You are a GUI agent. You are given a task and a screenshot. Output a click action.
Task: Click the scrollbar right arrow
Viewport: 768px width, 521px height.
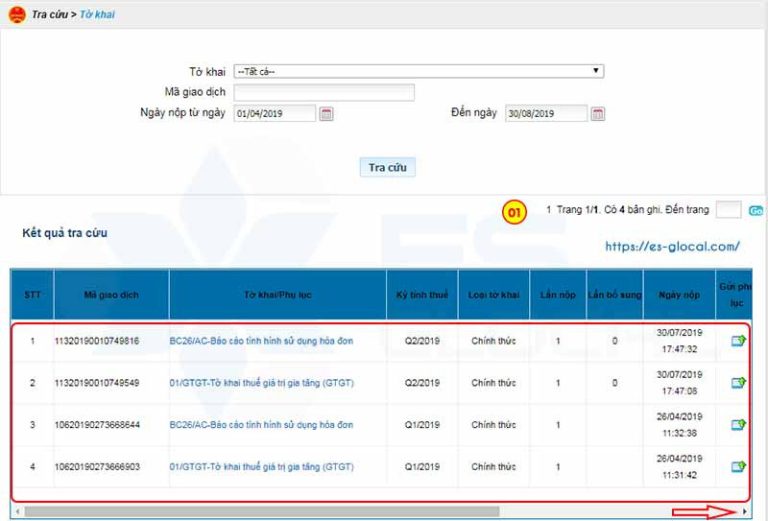click(745, 512)
